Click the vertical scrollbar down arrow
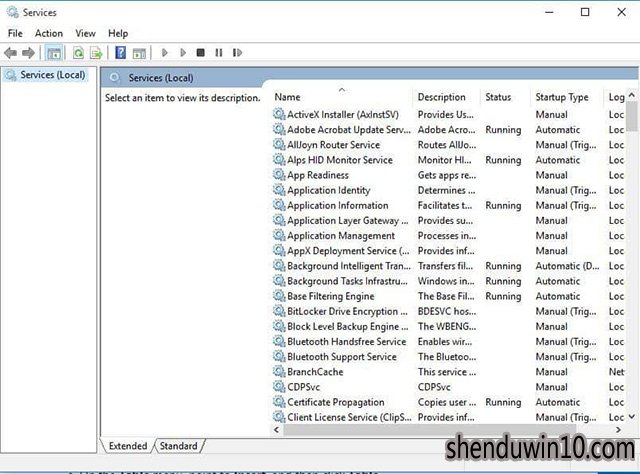640x474 pixels. (631, 416)
